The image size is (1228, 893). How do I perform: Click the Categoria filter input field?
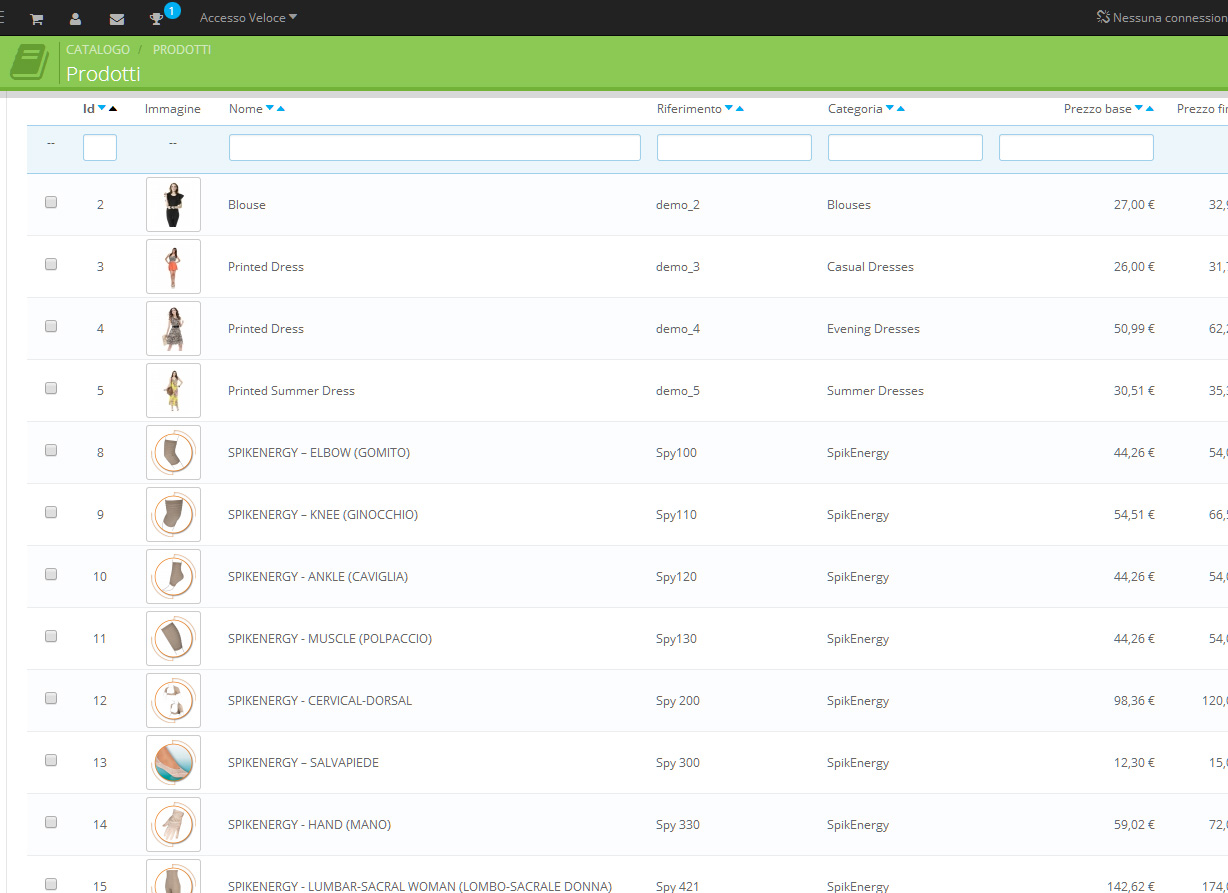point(905,148)
